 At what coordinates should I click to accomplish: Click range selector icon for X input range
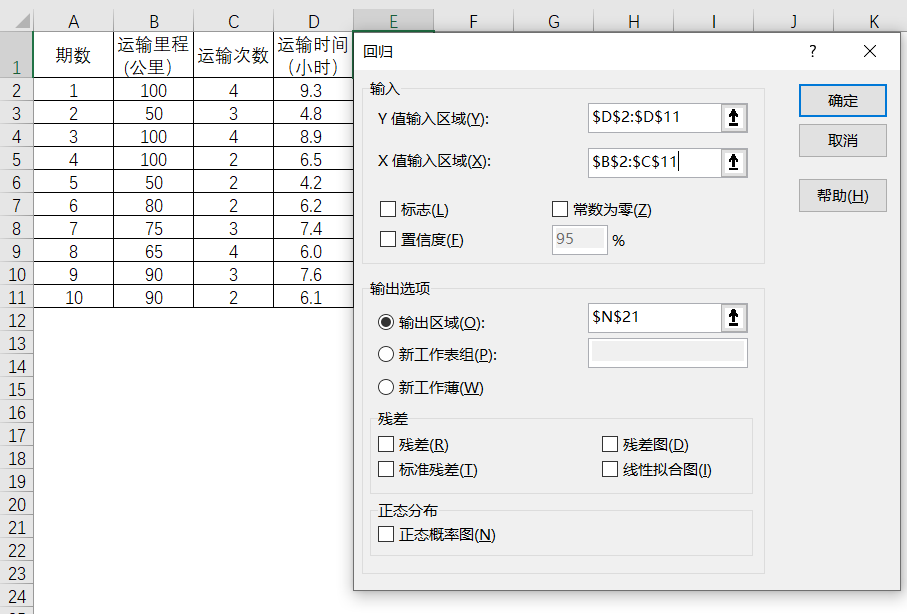(734, 161)
